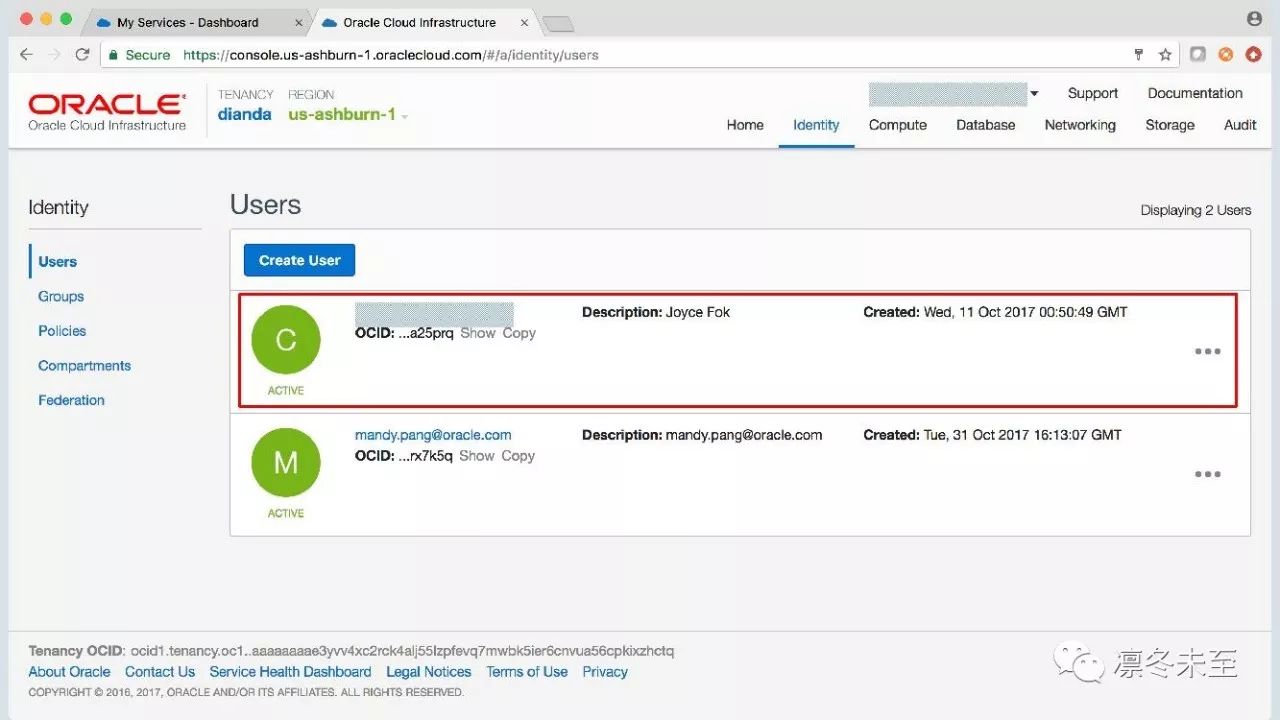Open Federation in the Identity sidebar
Viewport: 1280px width, 720px height.
(71, 400)
